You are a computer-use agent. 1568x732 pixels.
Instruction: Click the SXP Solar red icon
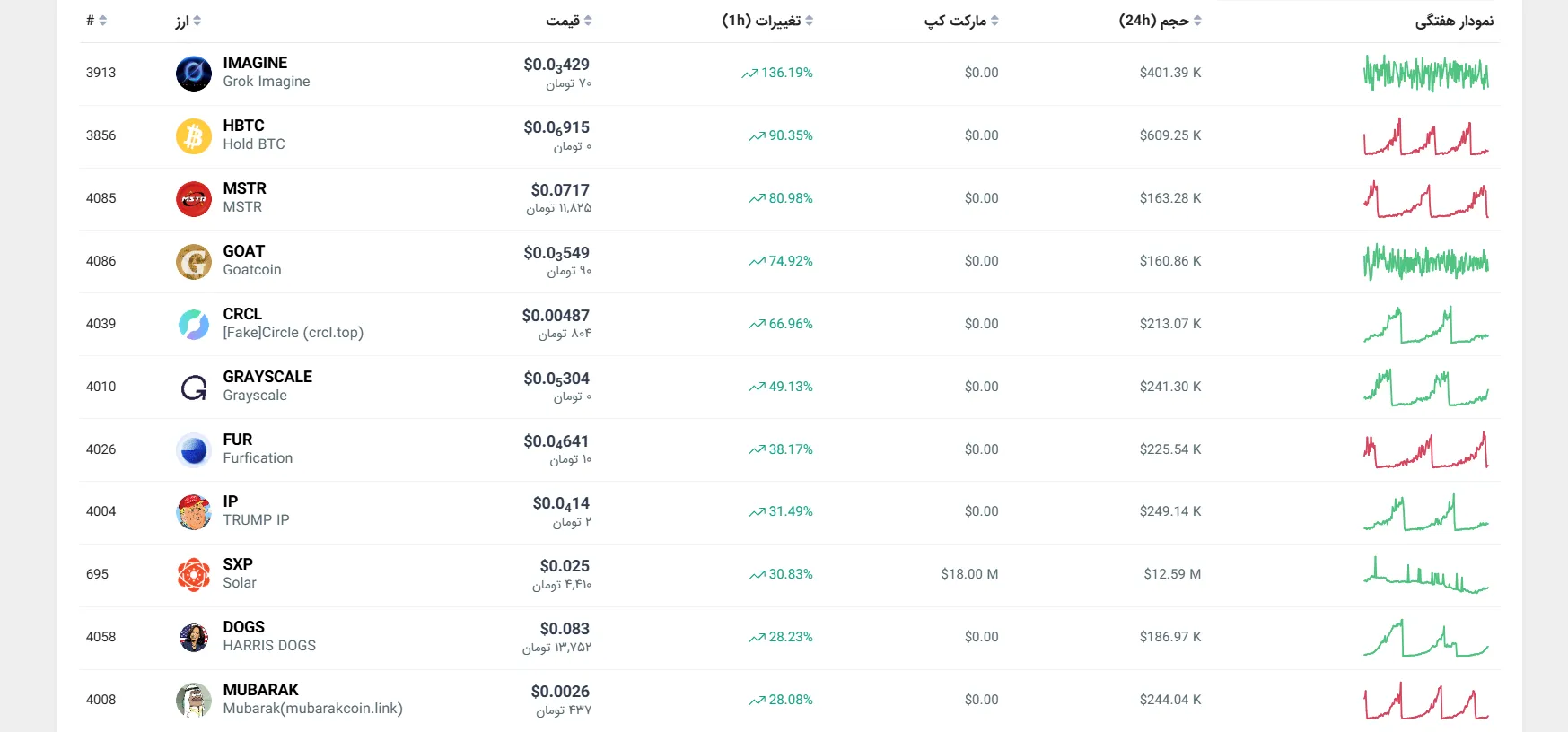pyautogui.click(x=193, y=574)
